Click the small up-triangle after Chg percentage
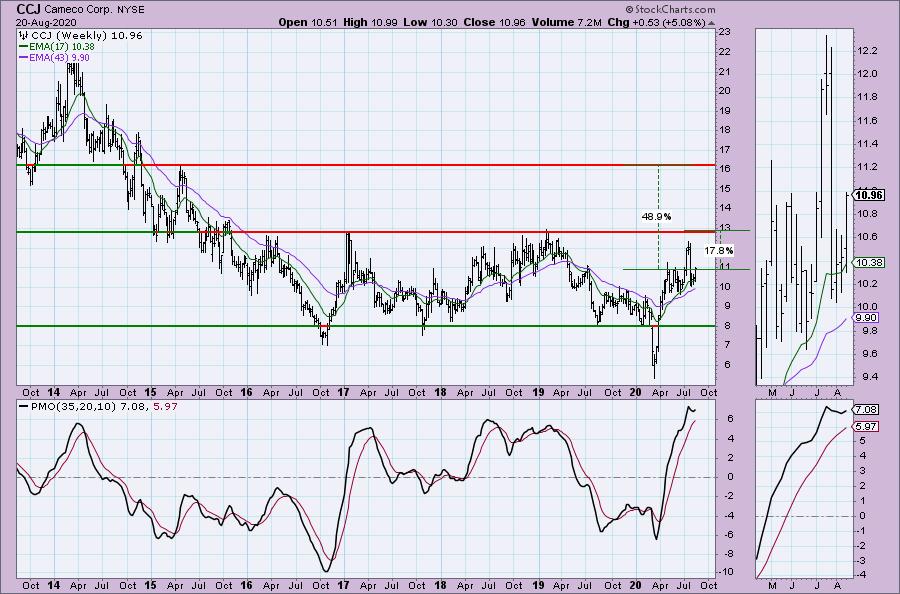The image size is (900, 594). (x=712, y=24)
